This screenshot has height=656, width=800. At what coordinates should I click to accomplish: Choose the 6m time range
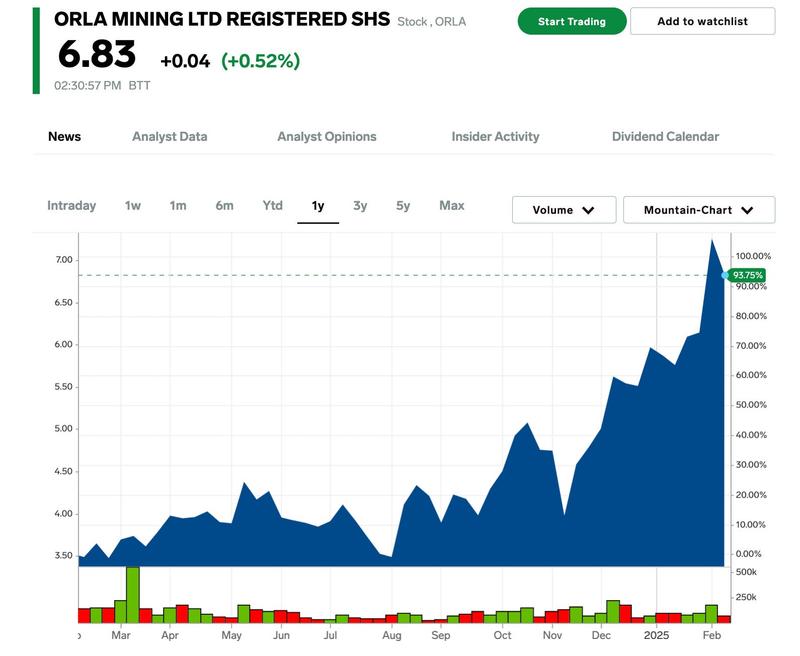point(224,206)
